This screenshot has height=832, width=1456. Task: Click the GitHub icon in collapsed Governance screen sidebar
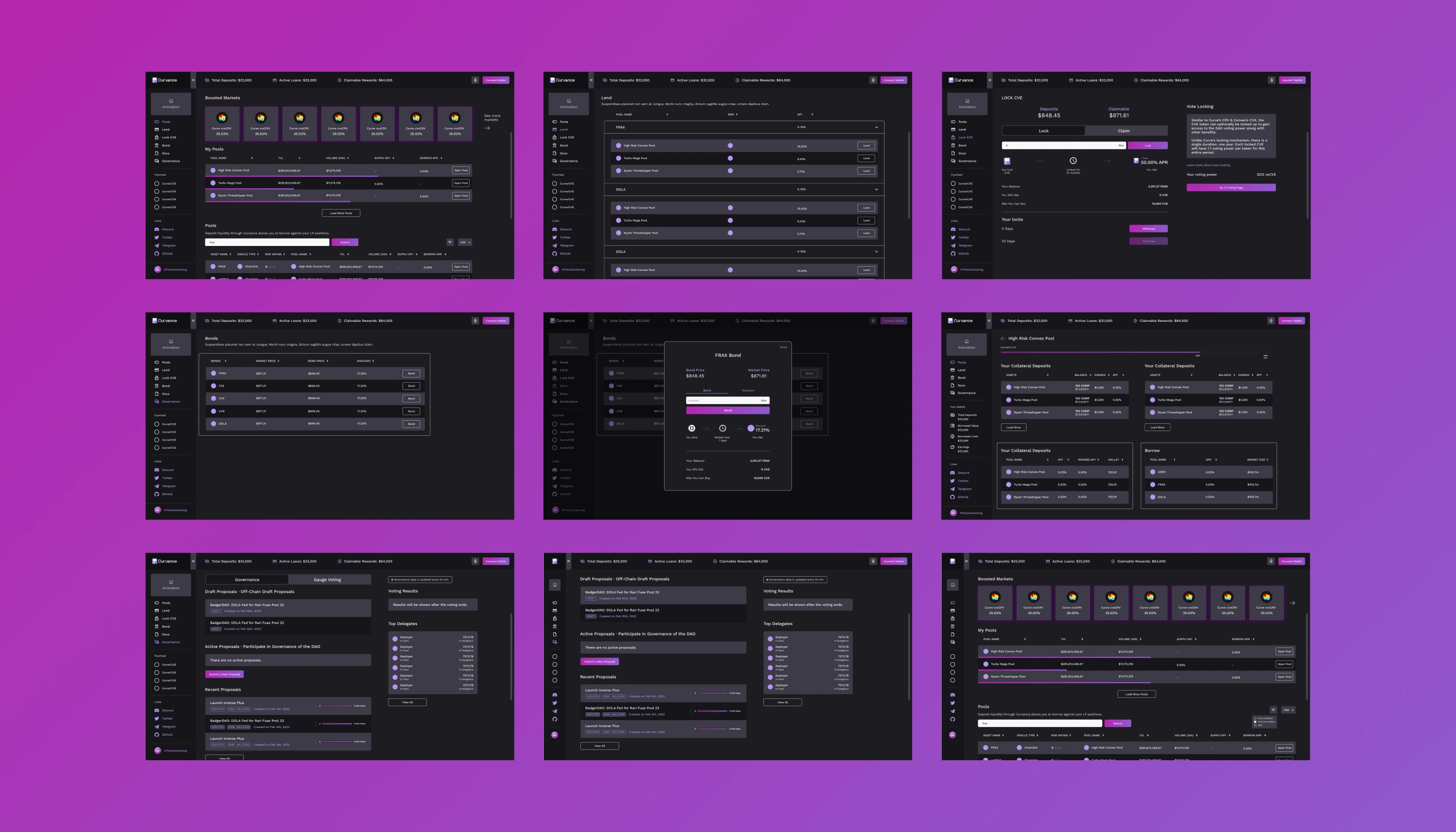pos(554,719)
